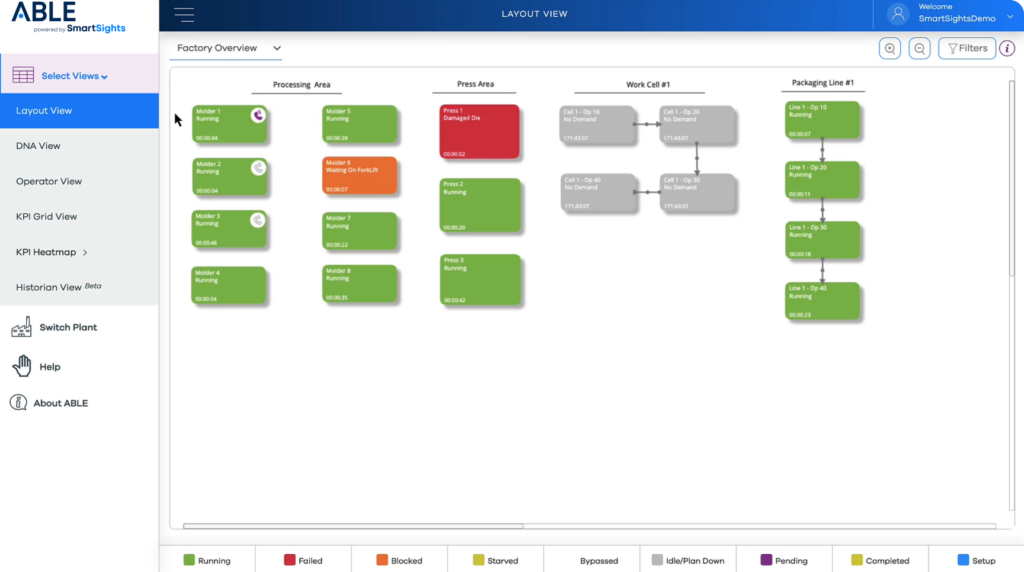The width and height of the screenshot is (1024, 572).
Task: Click the About ABLE info icon
Action: tap(18, 403)
